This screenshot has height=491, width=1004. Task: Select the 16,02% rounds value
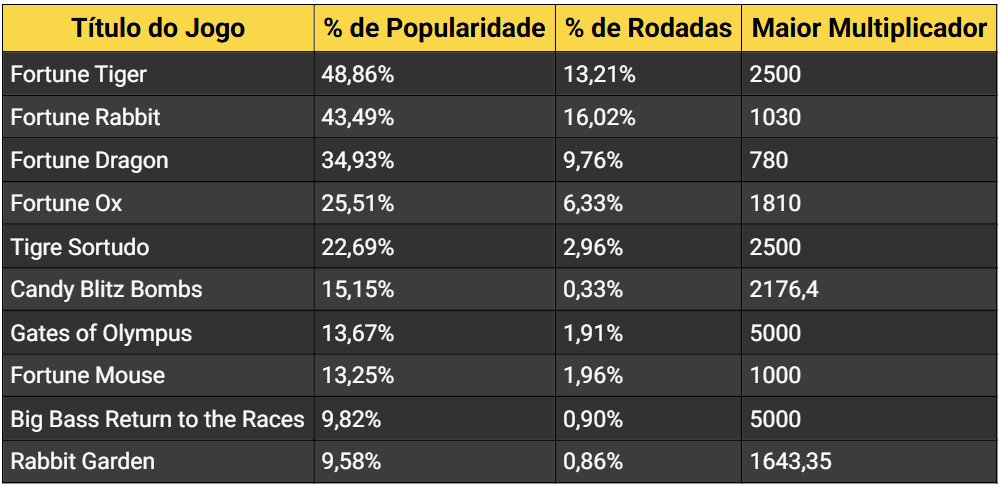click(599, 118)
